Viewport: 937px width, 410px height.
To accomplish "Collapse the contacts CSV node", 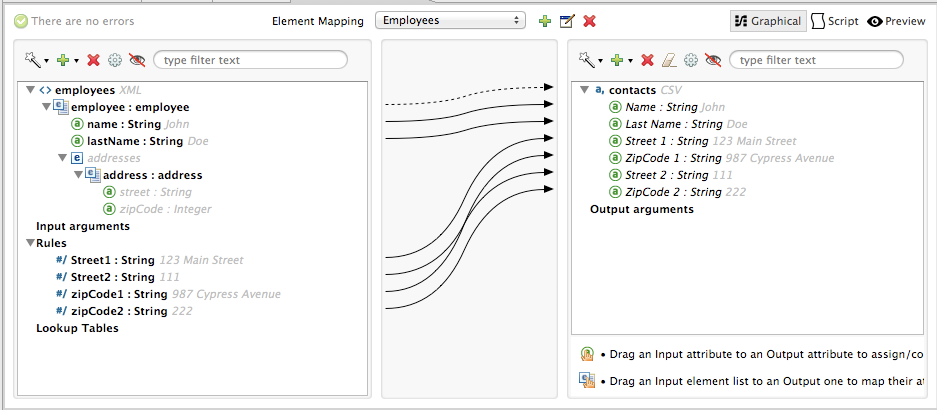I will click(584, 90).
